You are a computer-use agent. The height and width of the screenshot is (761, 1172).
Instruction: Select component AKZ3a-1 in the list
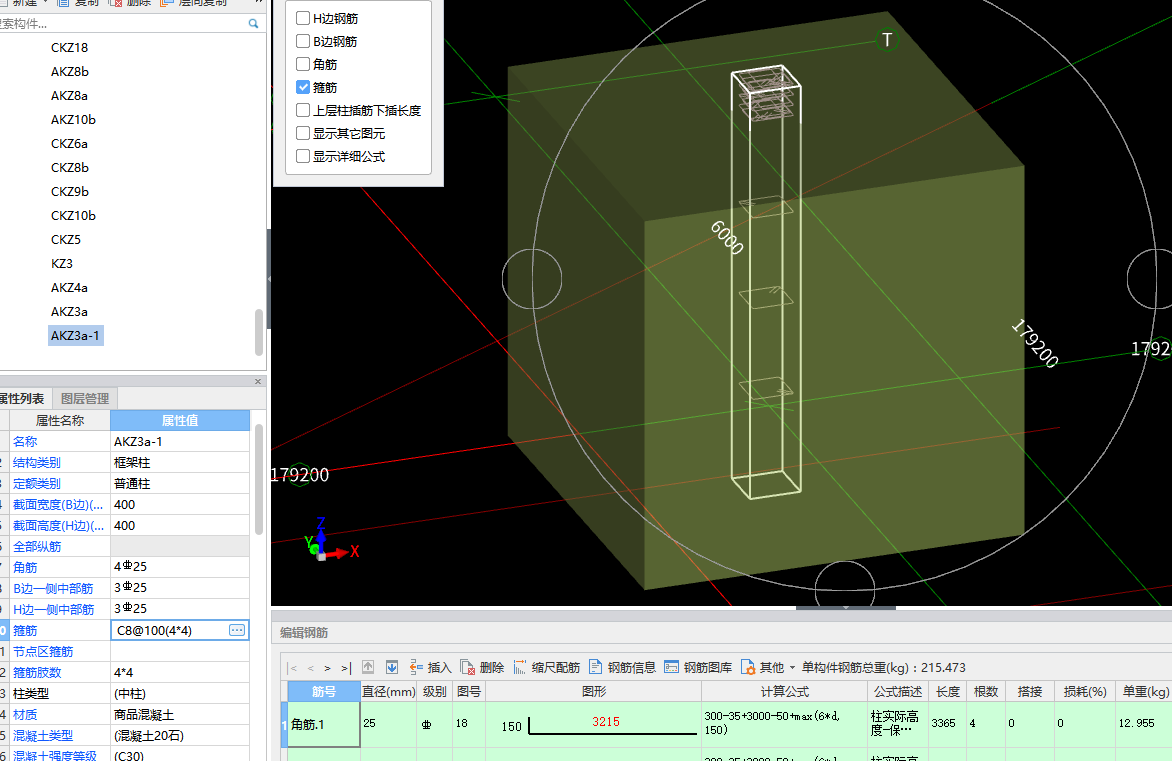pyautogui.click(x=75, y=336)
